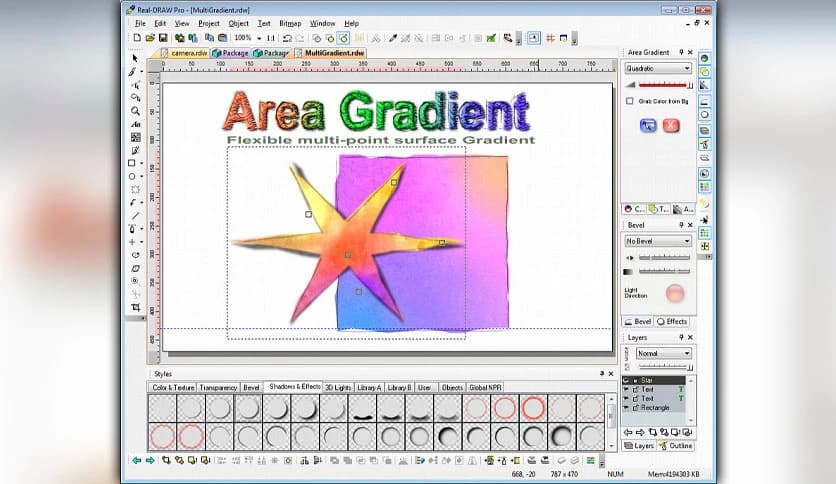836x484 pixels.
Task: Select the Rectangle layer row
Action: (654, 408)
